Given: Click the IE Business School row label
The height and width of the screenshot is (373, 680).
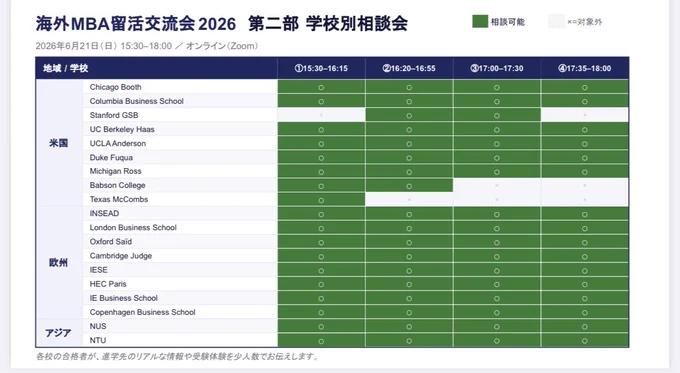Looking at the screenshot, I should coord(124,298).
